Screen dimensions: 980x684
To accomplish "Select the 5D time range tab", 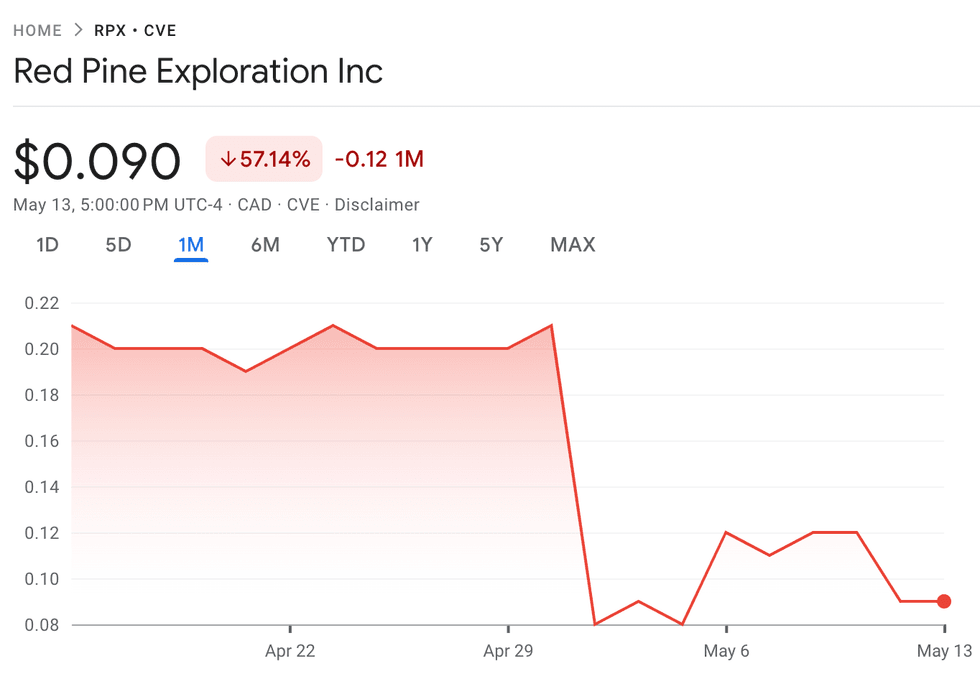I will 118,244.
